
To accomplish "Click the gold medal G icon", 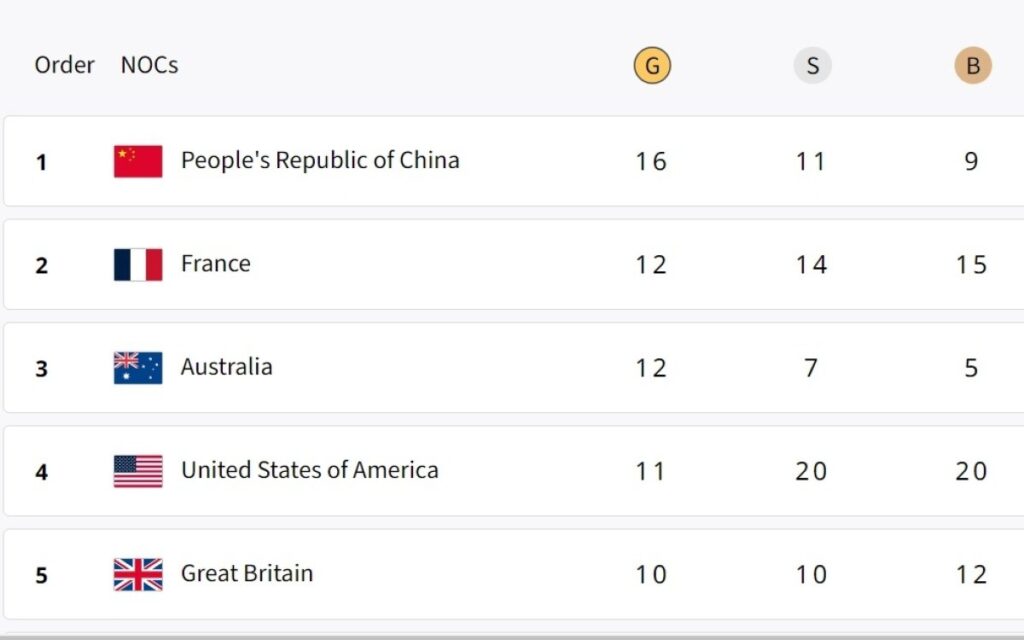I will (x=652, y=66).
